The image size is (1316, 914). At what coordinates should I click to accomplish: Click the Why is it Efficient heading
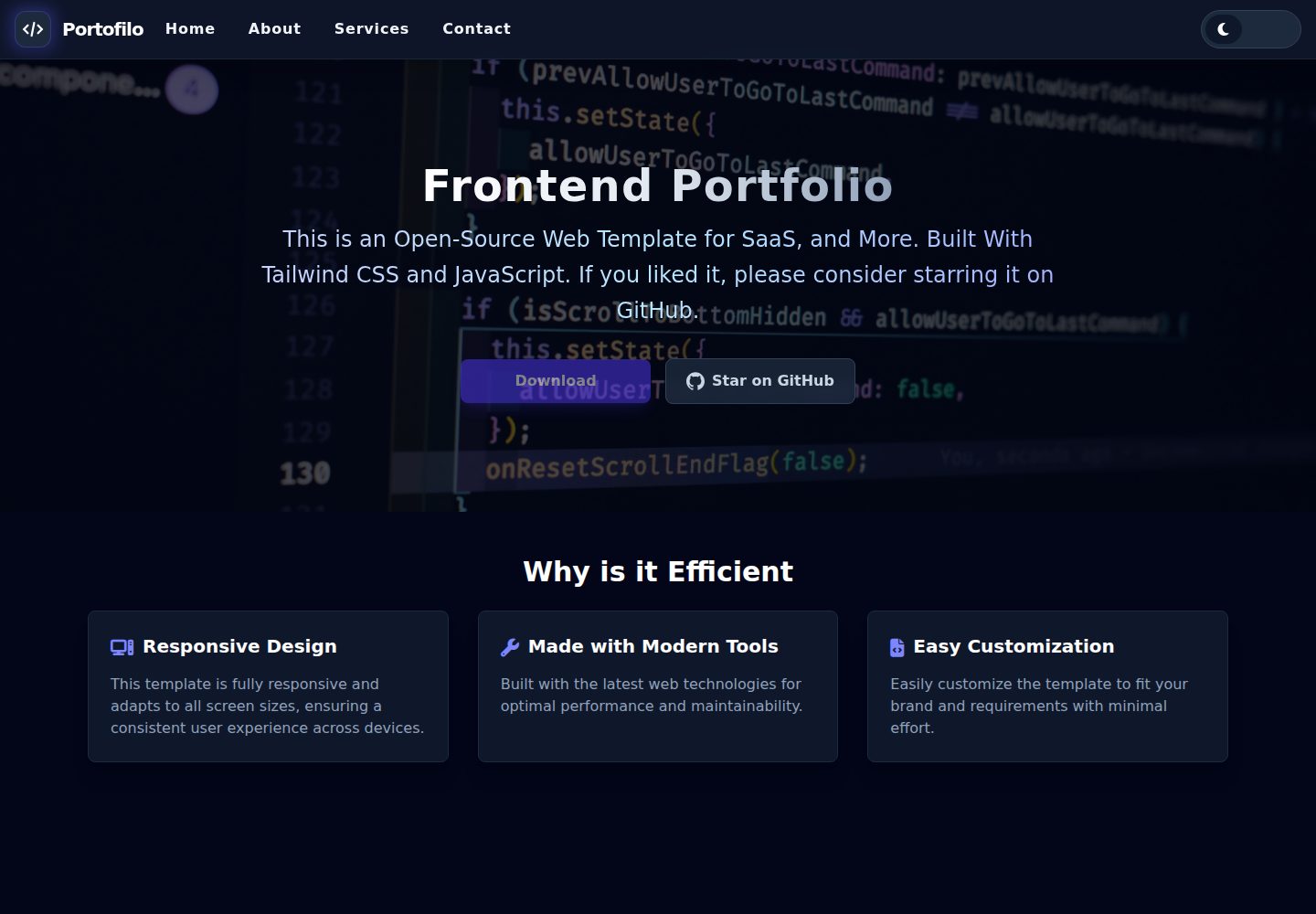pos(658,571)
